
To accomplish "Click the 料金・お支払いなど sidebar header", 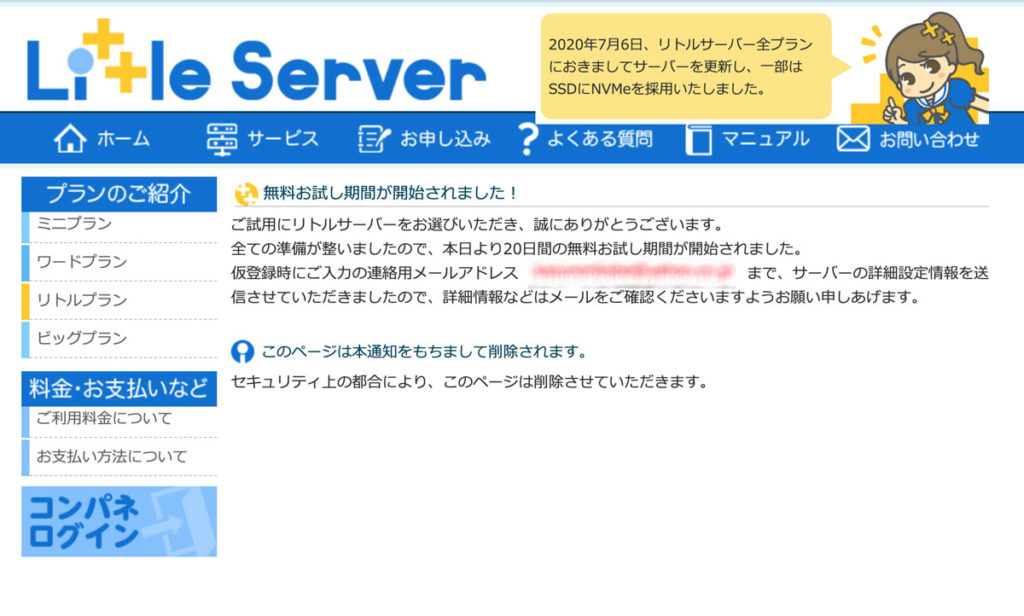I will (120, 389).
